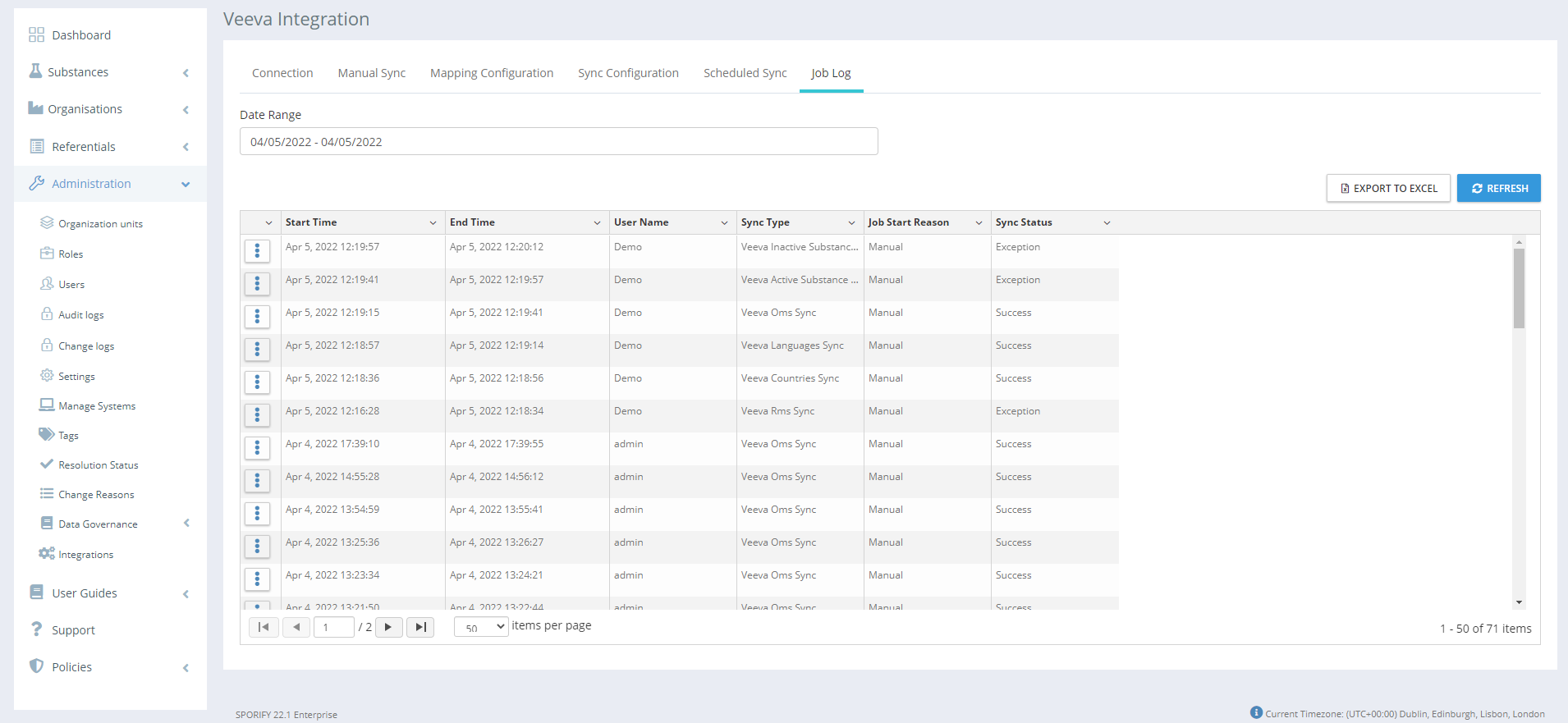Open the Dashboard grid icon
The width and height of the screenshot is (1568, 723).
coord(36,34)
